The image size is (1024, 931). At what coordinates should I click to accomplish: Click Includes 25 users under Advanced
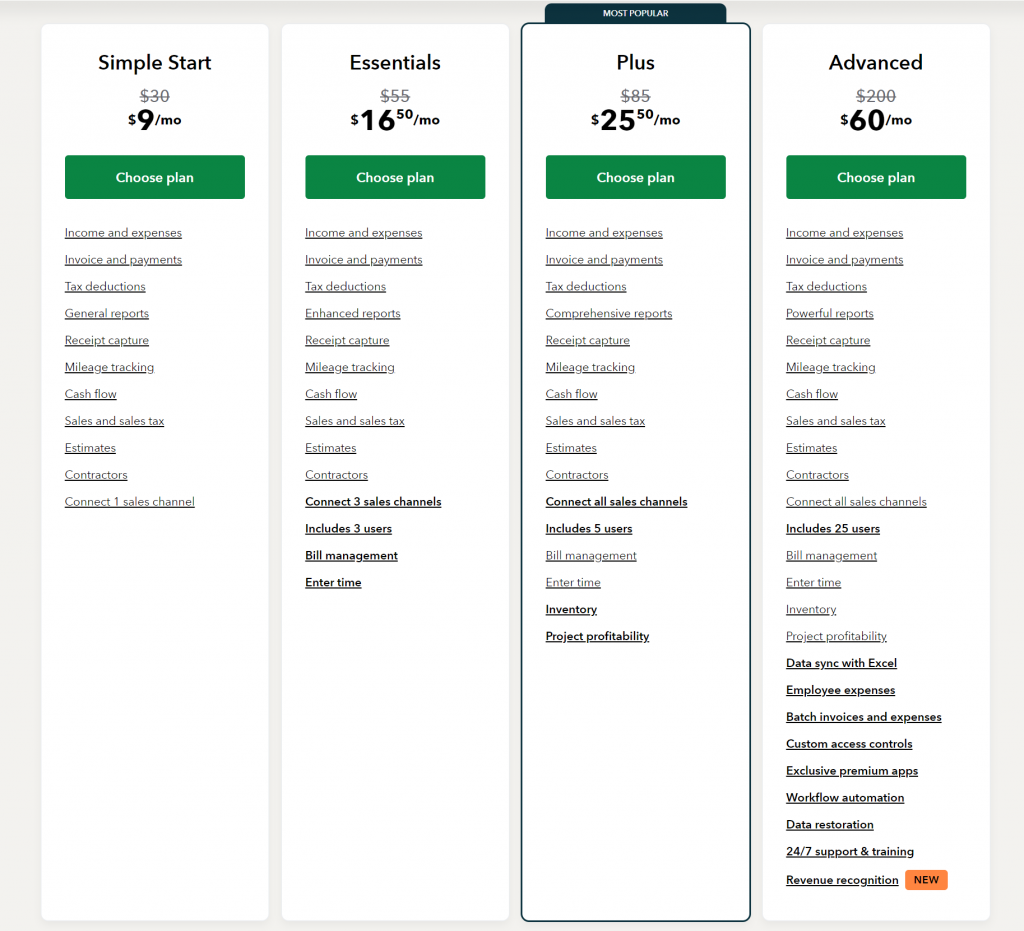coord(832,529)
